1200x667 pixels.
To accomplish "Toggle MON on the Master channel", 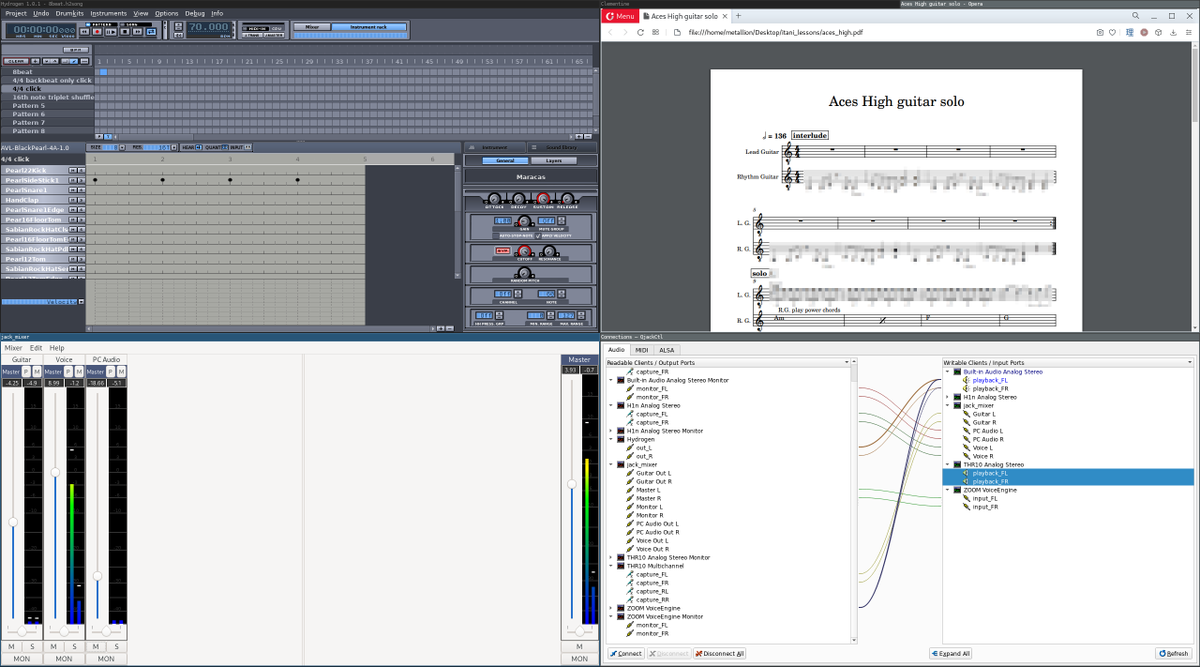I will click(580, 659).
